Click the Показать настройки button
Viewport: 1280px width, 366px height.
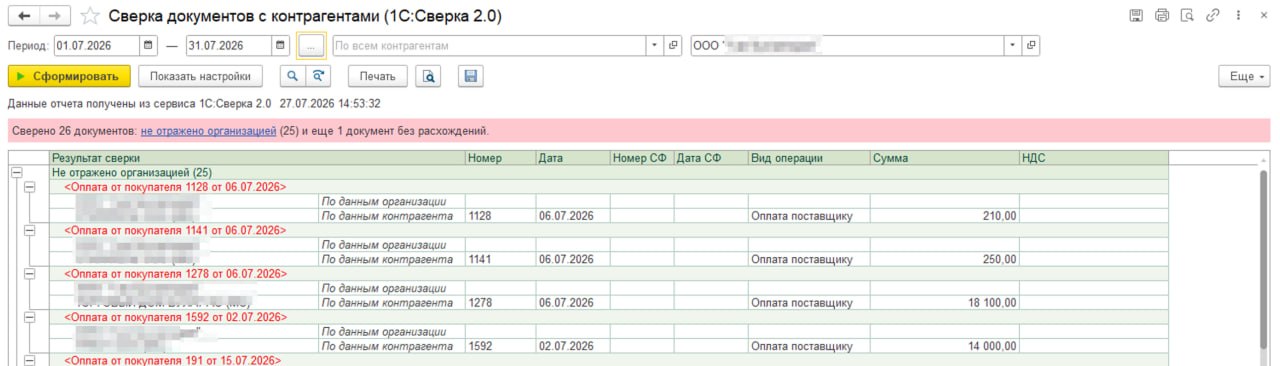(200, 77)
